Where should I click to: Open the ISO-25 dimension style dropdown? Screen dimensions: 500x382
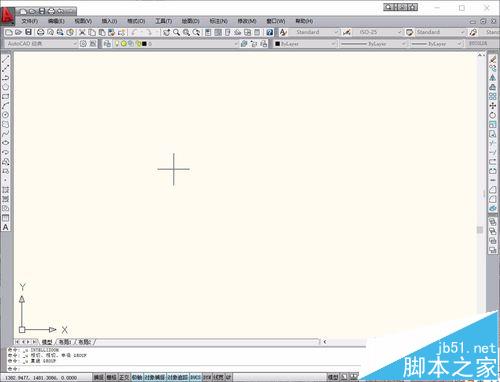point(378,32)
